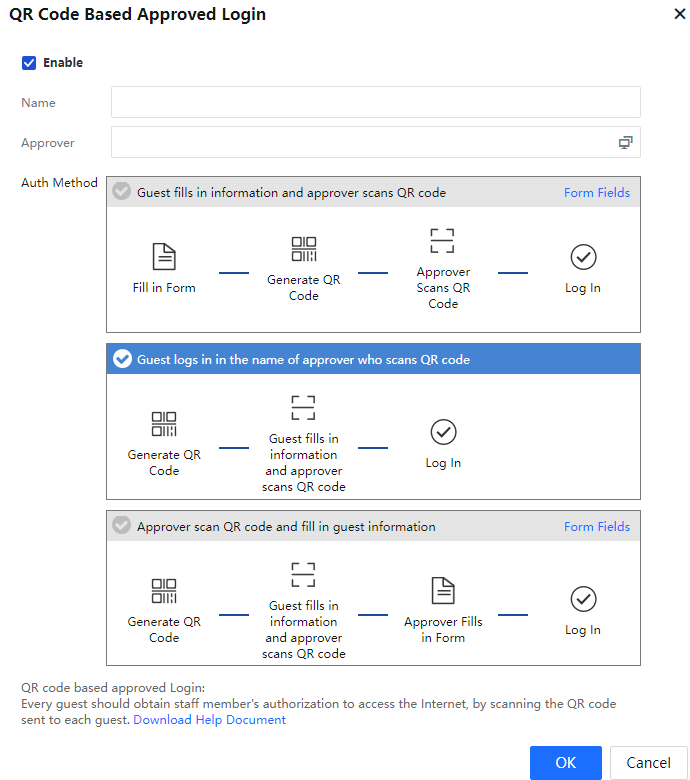690x780 pixels.
Task: Click Generate QR Code icon in first method
Action: (x=303, y=249)
